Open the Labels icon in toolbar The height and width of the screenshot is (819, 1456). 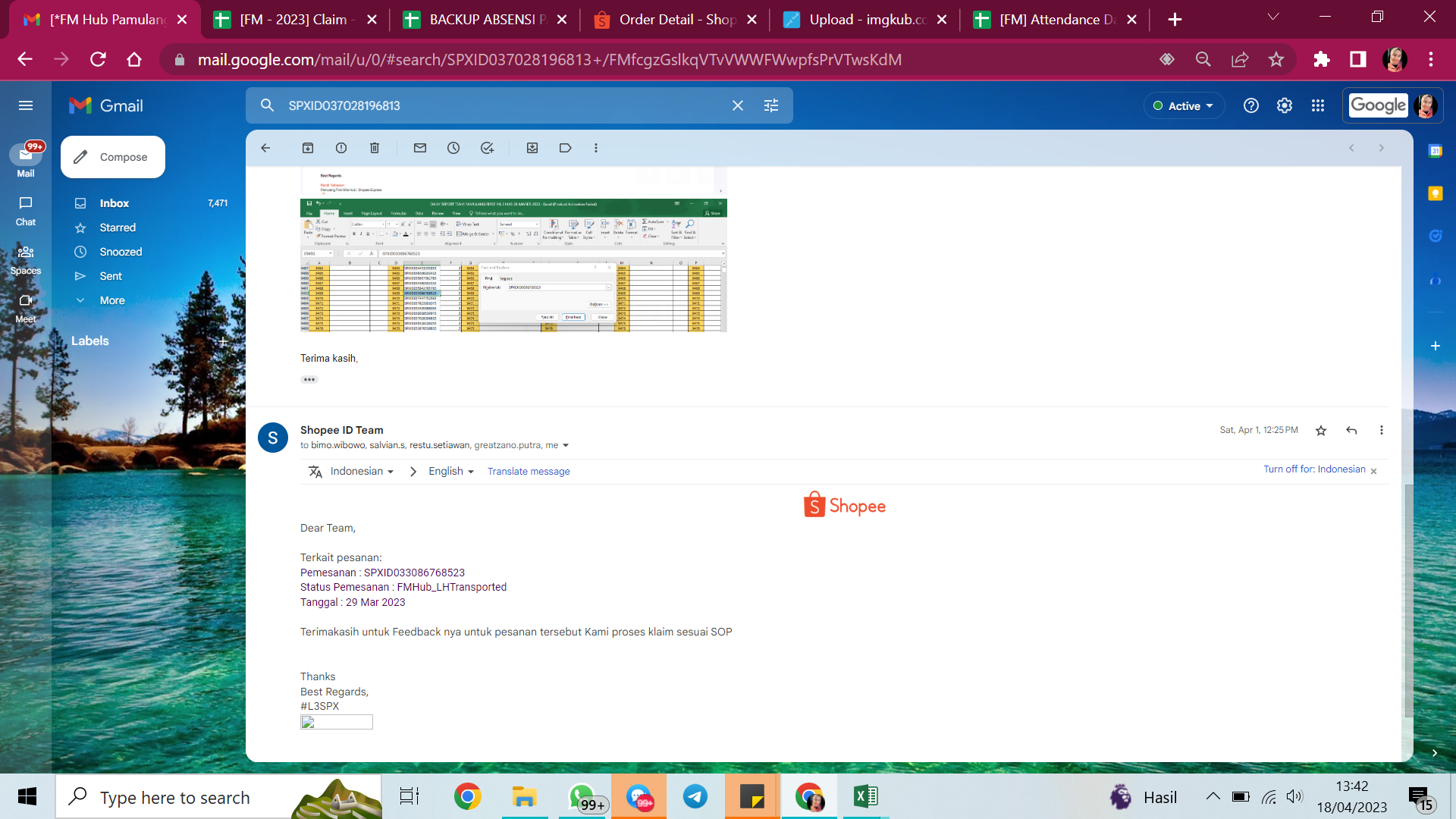565,148
